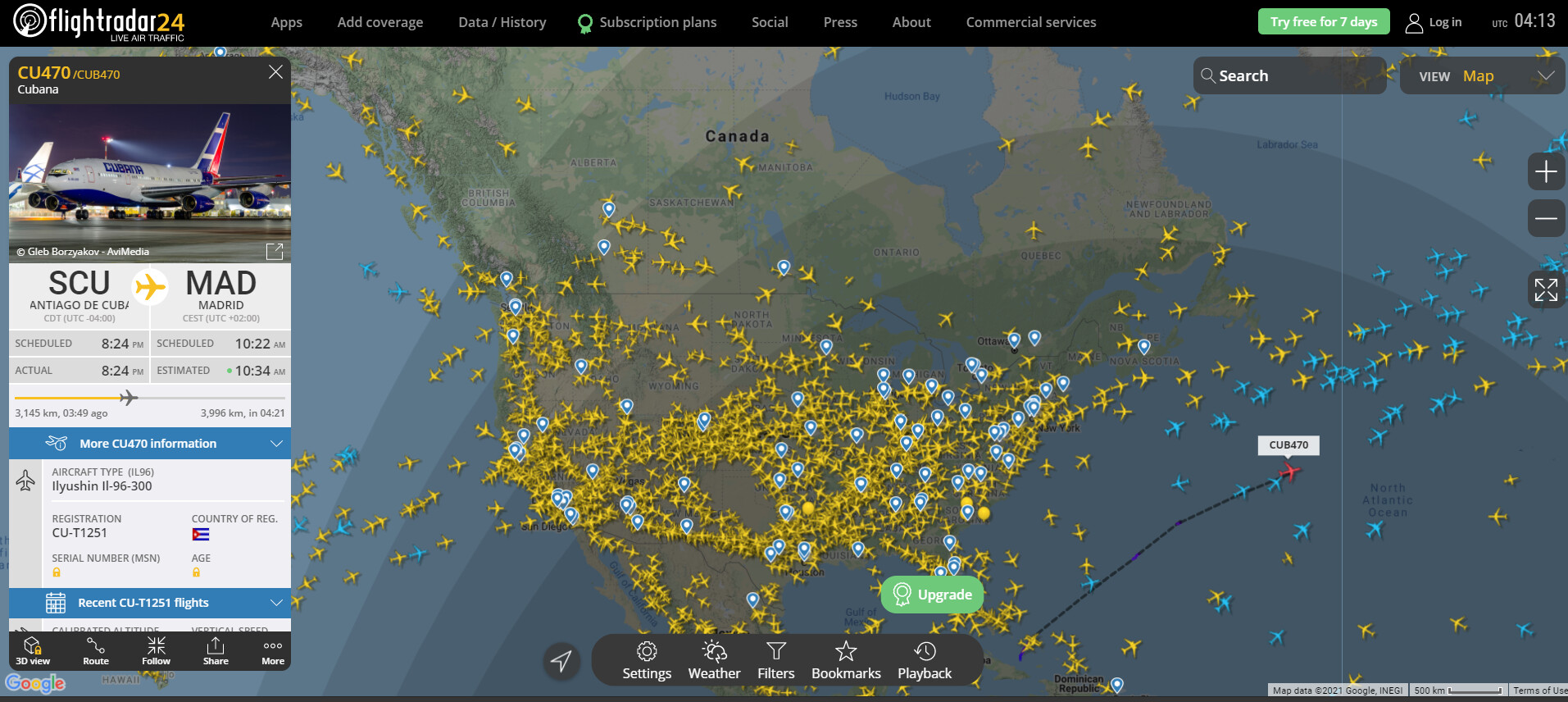Click the locked Age icon
The image size is (1568, 702).
point(196,572)
